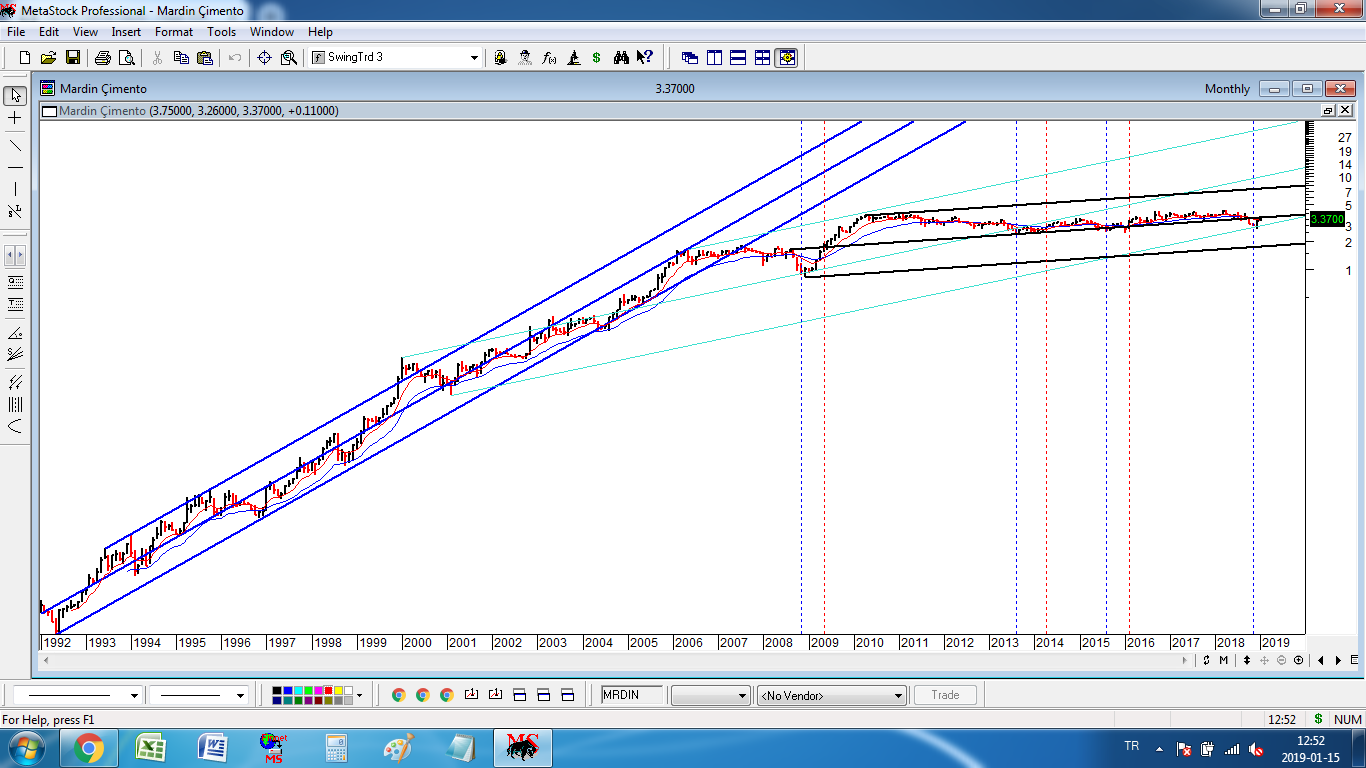Select the Fibonacci arc tool

point(15,427)
